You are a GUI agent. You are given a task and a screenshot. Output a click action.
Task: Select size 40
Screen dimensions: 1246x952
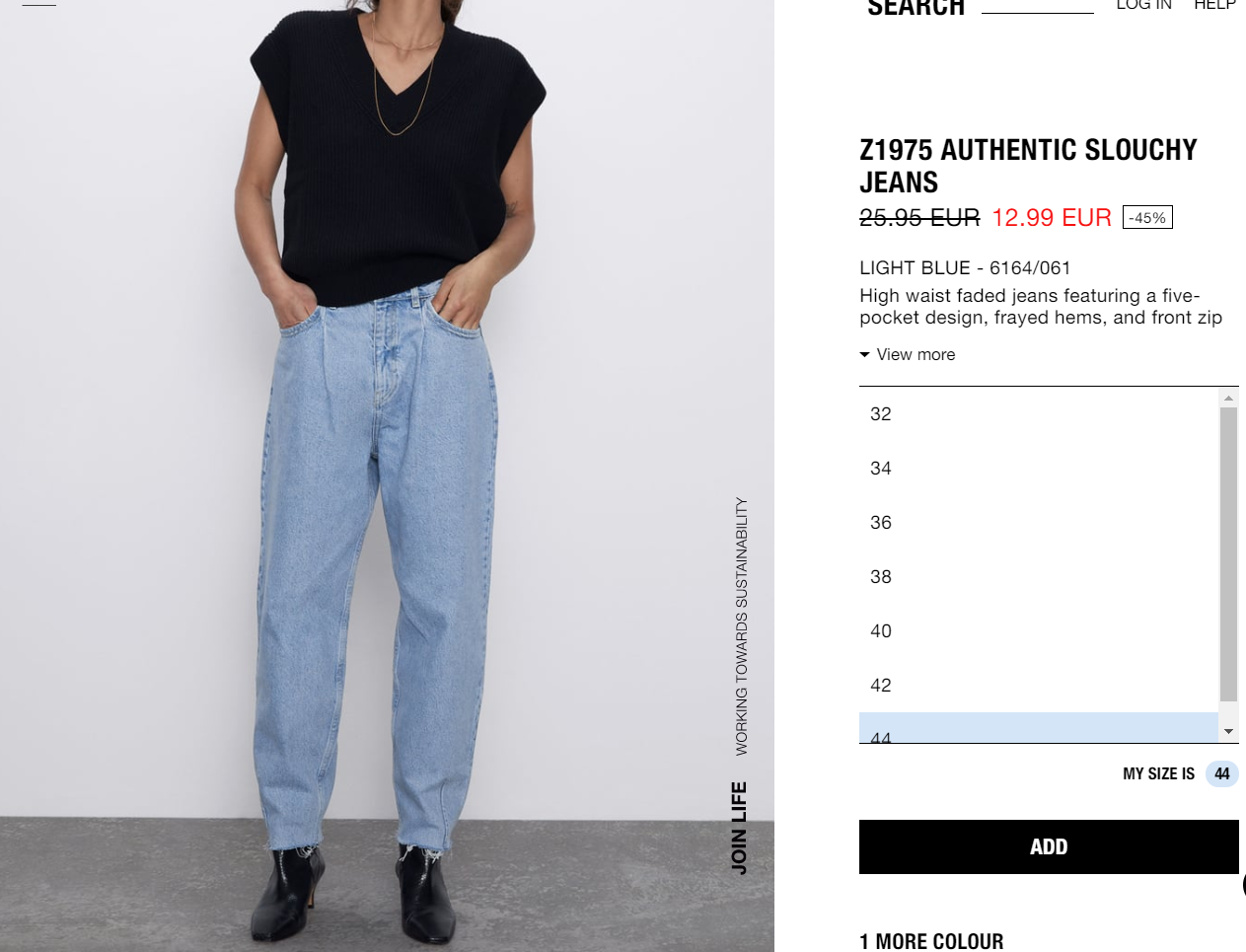click(1039, 631)
